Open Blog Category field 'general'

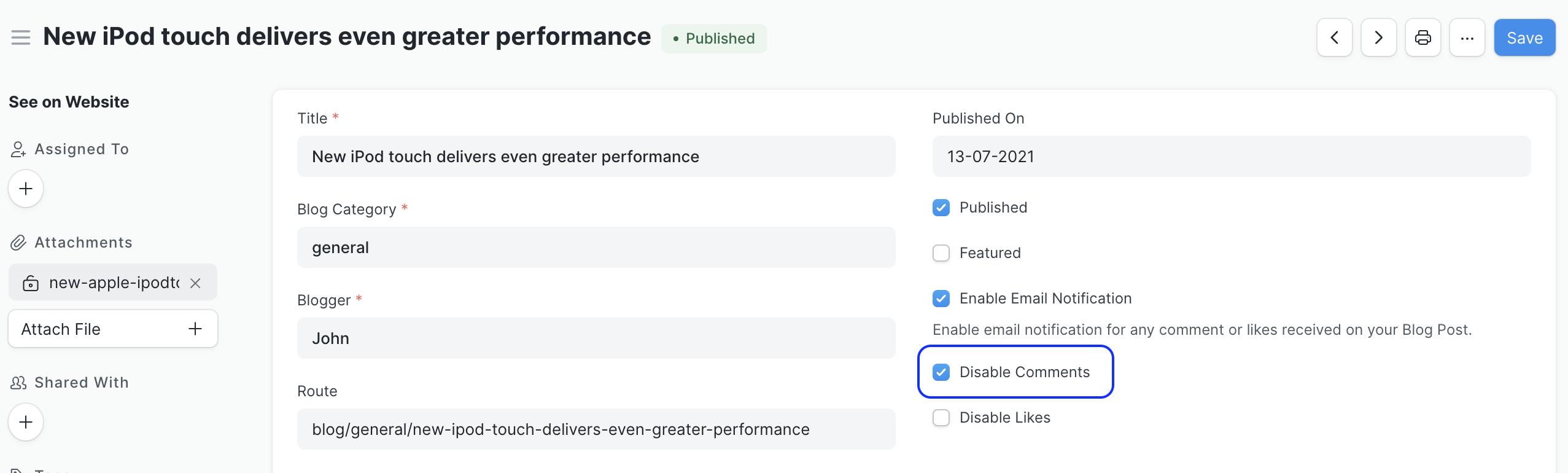click(596, 248)
